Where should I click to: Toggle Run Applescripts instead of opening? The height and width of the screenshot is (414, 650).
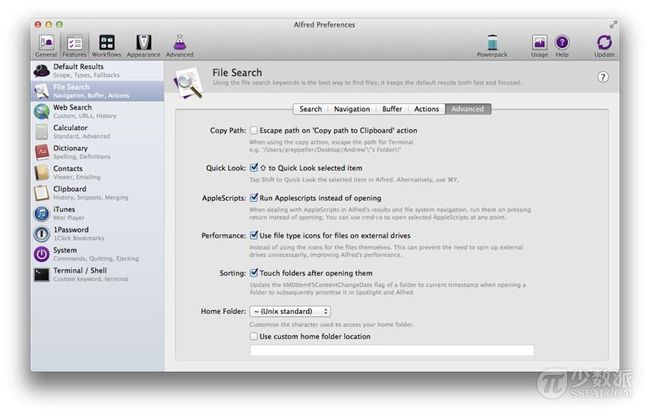(254, 198)
